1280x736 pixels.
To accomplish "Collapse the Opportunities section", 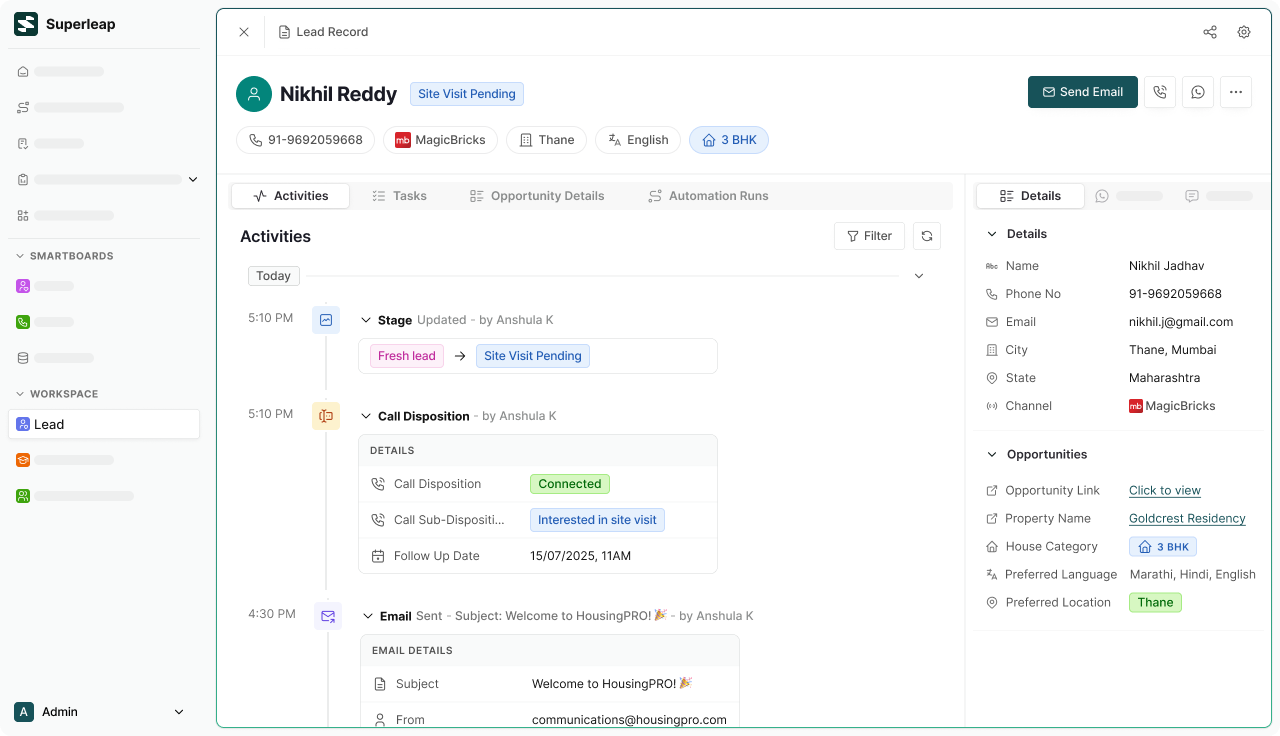I will 992,454.
